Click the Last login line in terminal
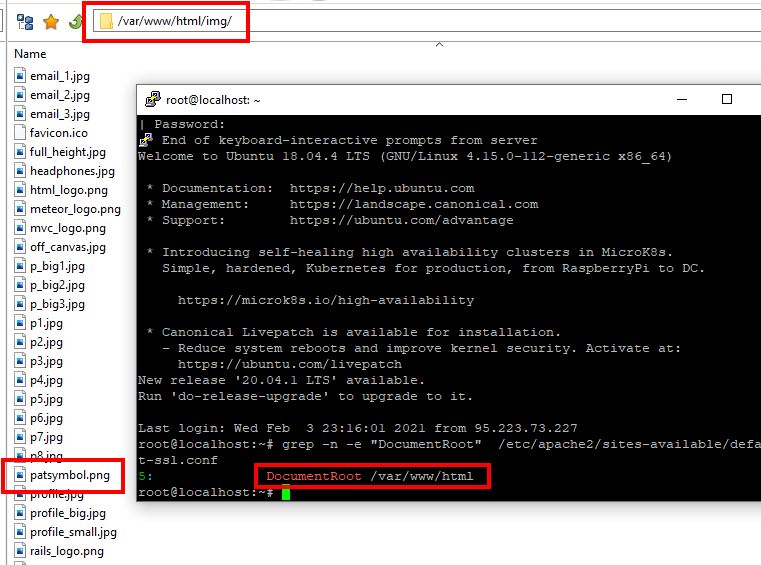 358,428
